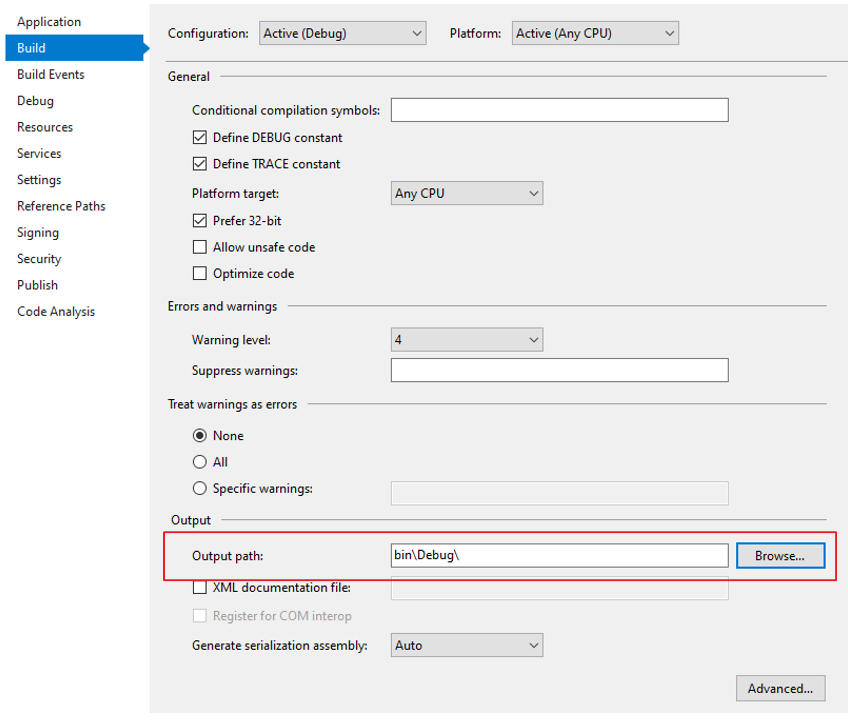This screenshot has width=848, height=721.
Task: Open the Build Events tab
Action: tap(51, 74)
